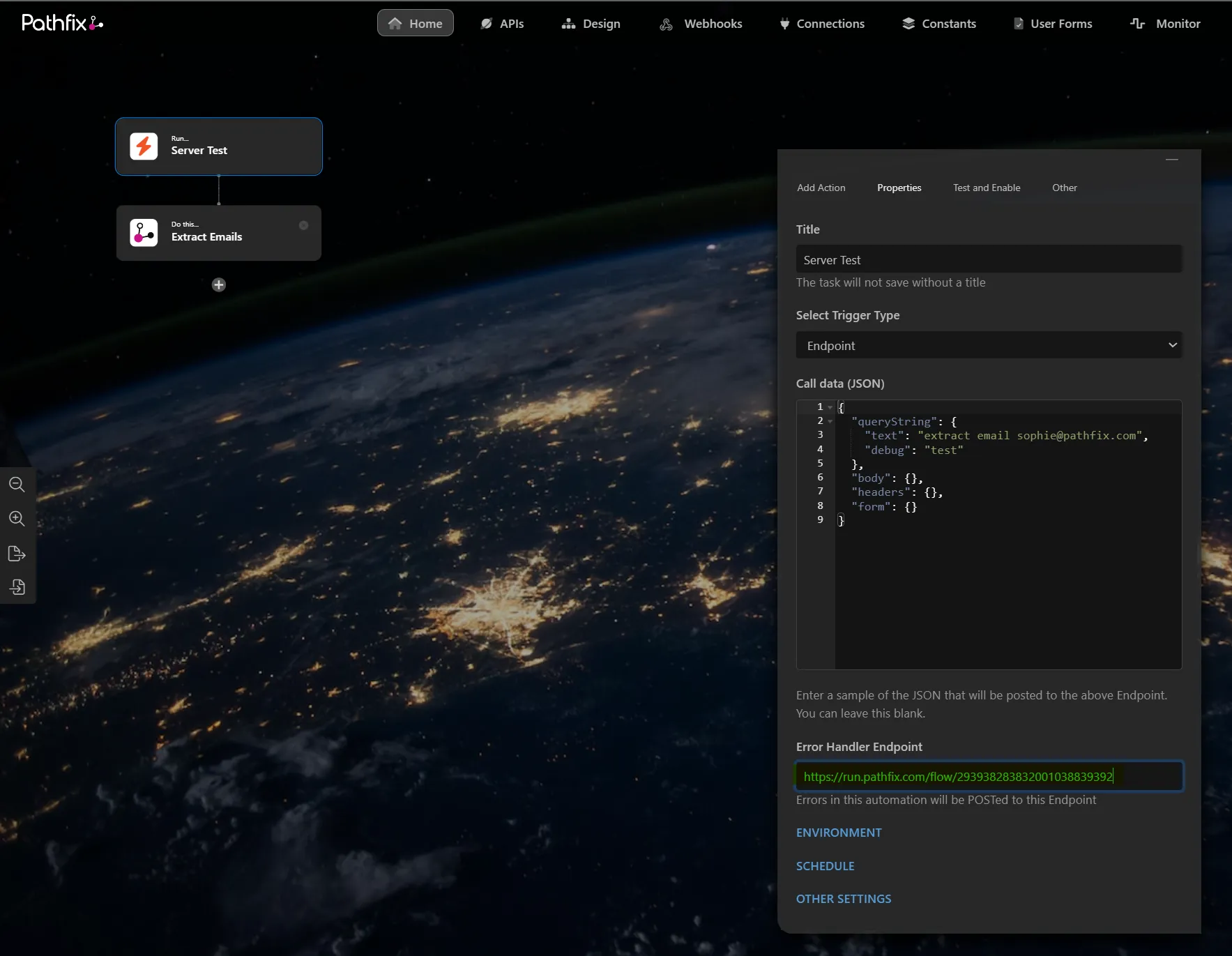The width and height of the screenshot is (1232, 956).
Task: Click the Pathfix logo
Action: [62, 23]
